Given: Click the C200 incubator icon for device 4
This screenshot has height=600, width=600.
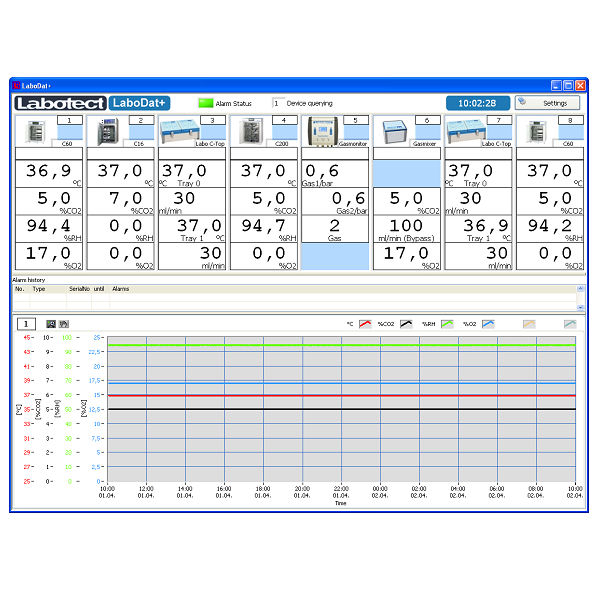Looking at the screenshot, I should 248,130.
